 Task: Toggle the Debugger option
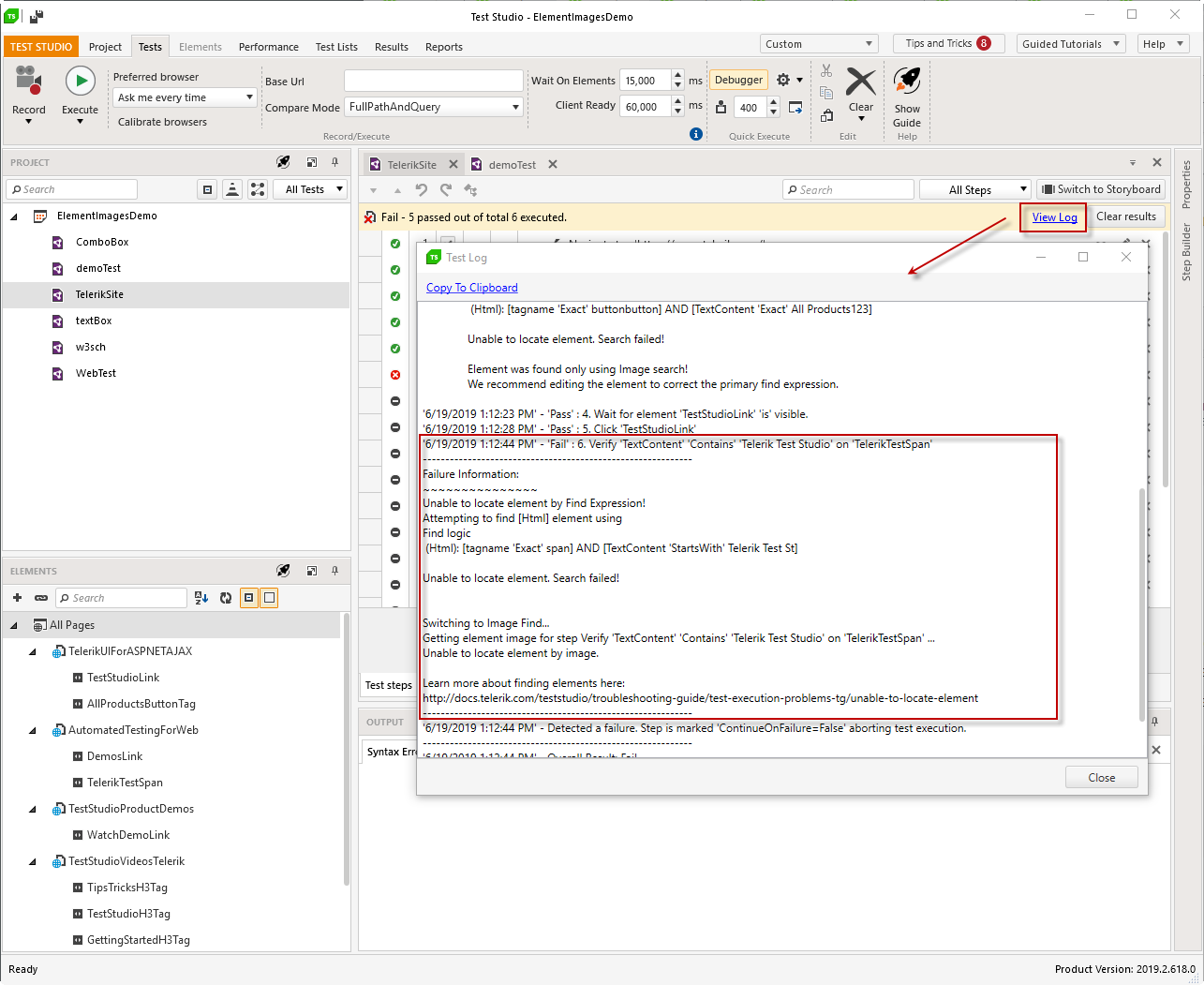[x=738, y=80]
